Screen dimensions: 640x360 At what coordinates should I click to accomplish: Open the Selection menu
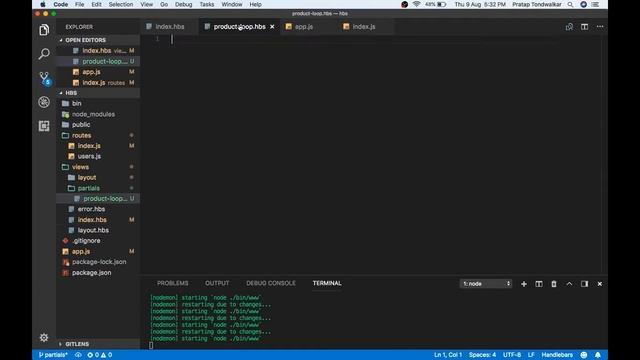click(120, 4)
